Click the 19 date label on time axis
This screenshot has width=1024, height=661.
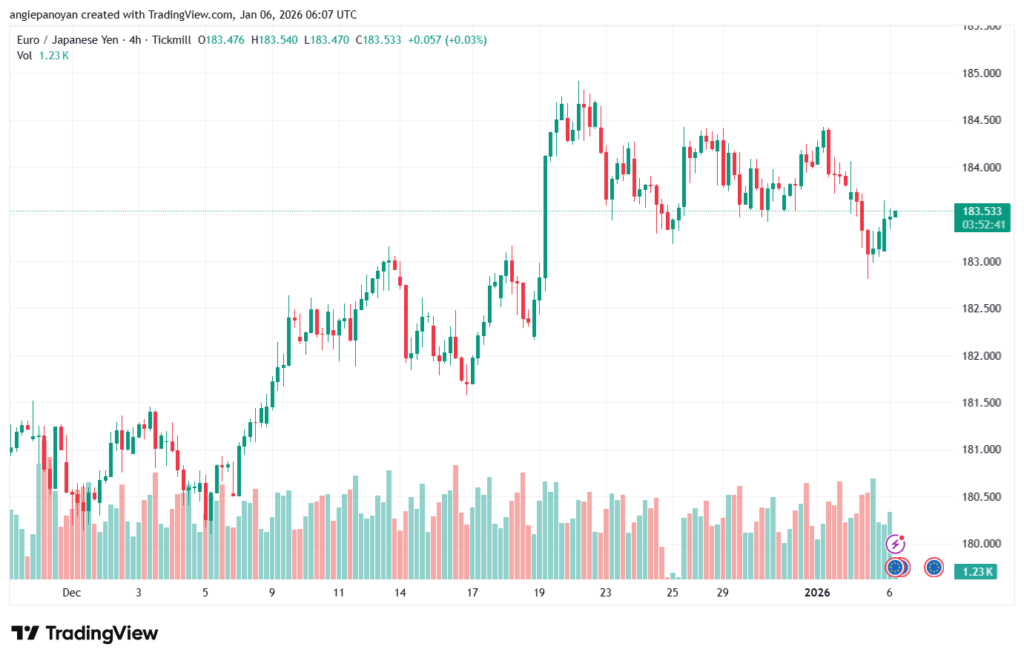[539, 592]
